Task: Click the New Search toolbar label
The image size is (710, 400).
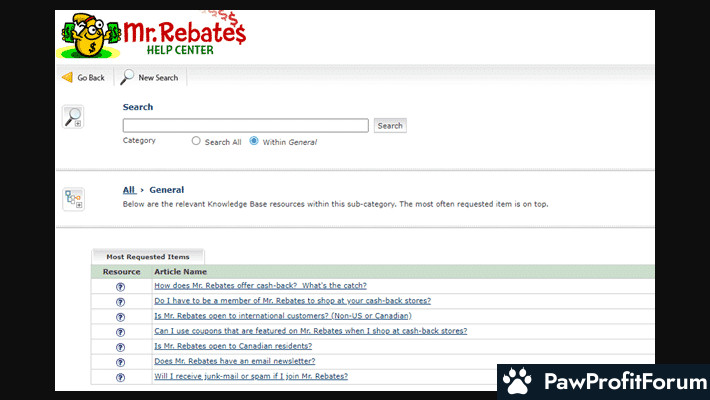Action: coord(158,77)
